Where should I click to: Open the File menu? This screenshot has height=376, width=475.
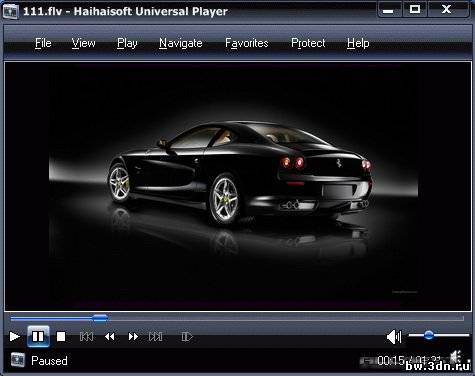[x=43, y=43]
